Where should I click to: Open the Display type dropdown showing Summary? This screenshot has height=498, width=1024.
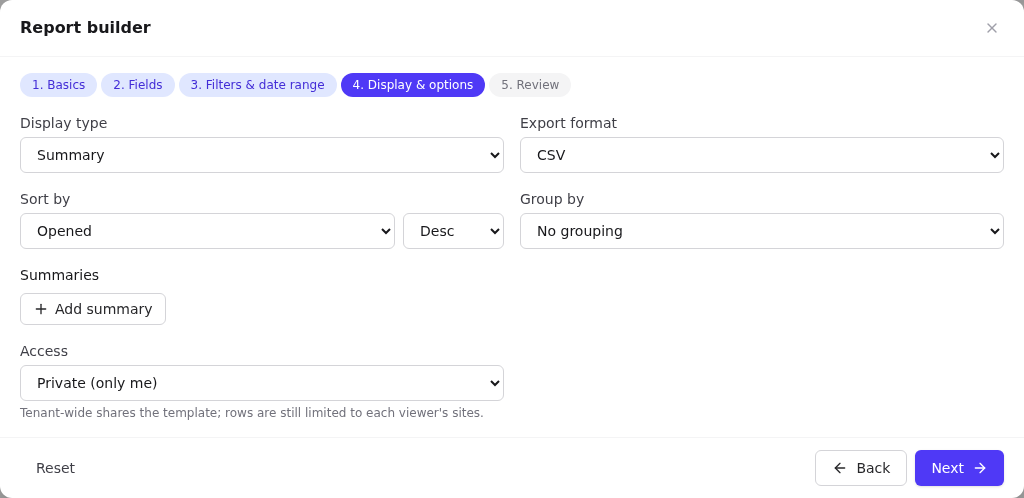pyautogui.click(x=262, y=155)
